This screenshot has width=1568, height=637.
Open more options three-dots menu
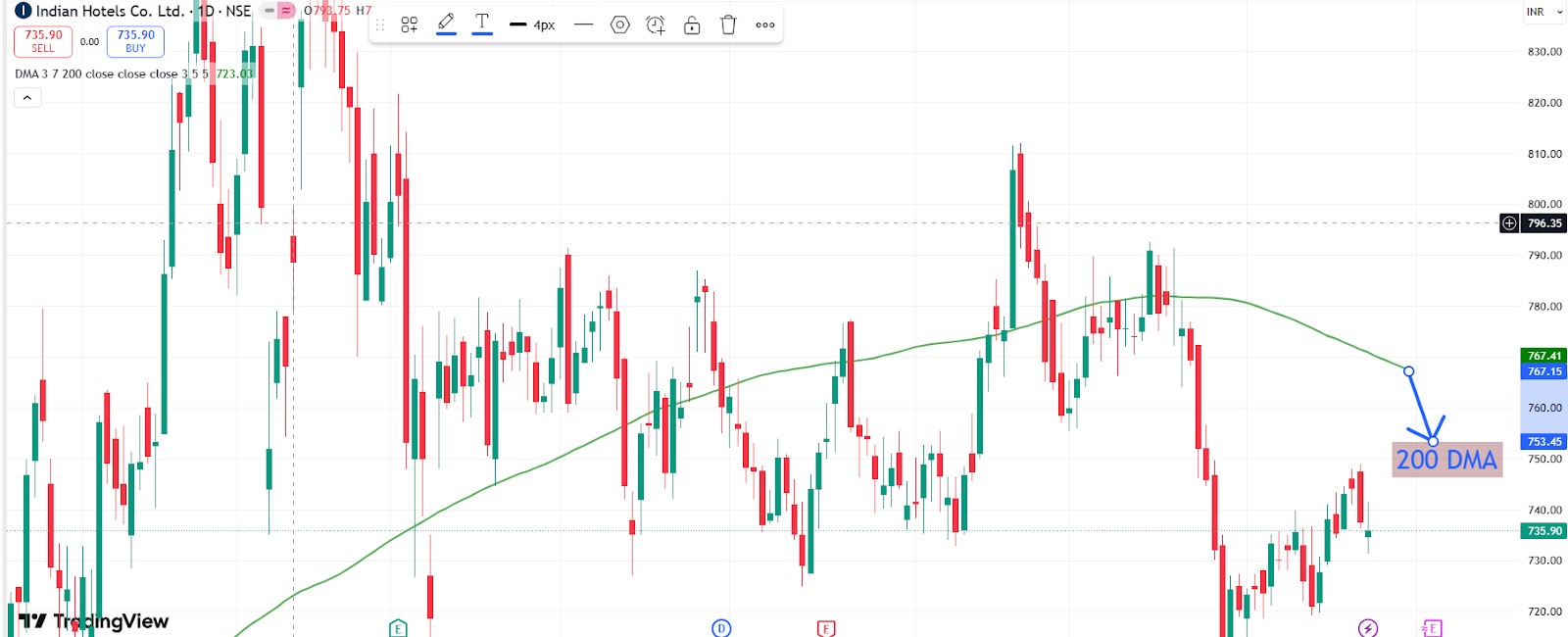[765, 24]
